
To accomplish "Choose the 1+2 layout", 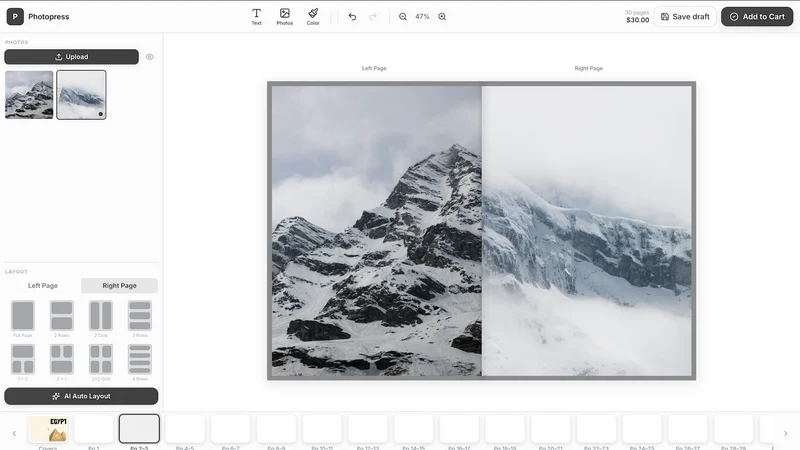I will click(22, 359).
